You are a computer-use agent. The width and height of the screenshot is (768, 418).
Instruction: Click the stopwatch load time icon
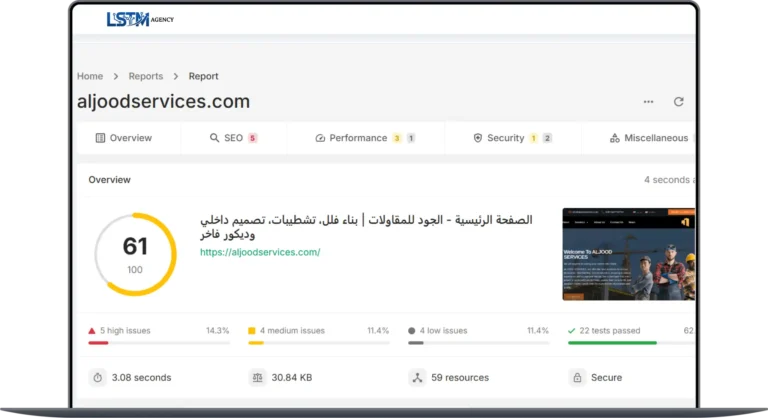(x=98, y=377)
